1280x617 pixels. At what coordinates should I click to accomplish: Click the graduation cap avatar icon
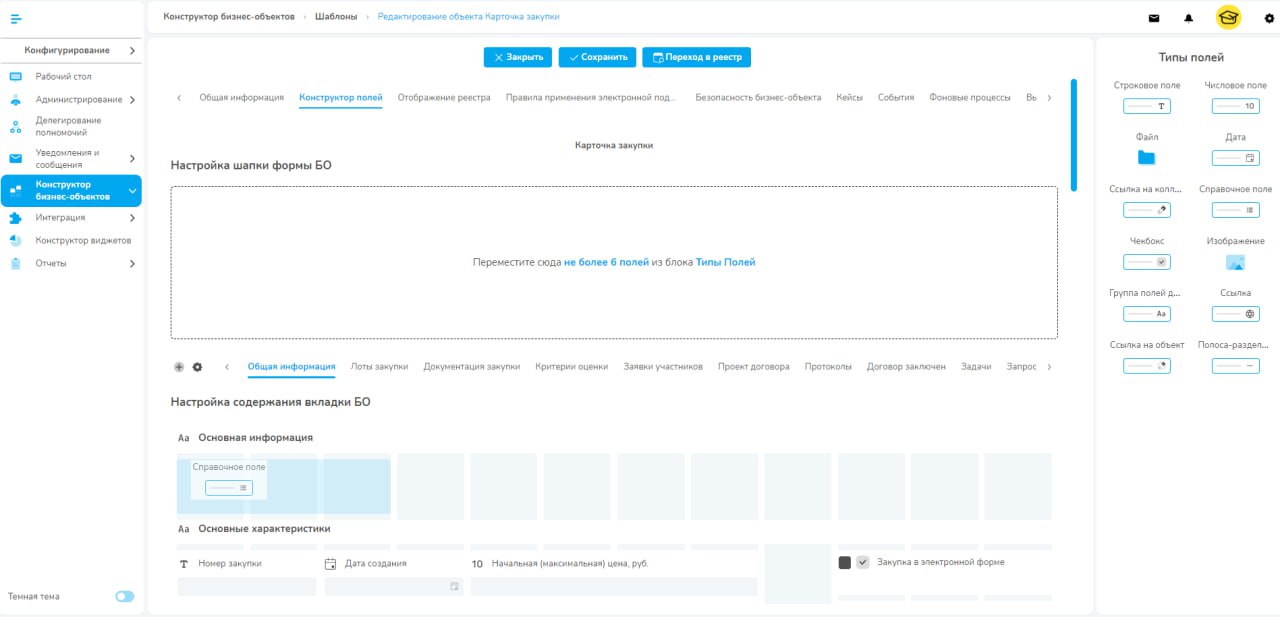(1228, 17)
